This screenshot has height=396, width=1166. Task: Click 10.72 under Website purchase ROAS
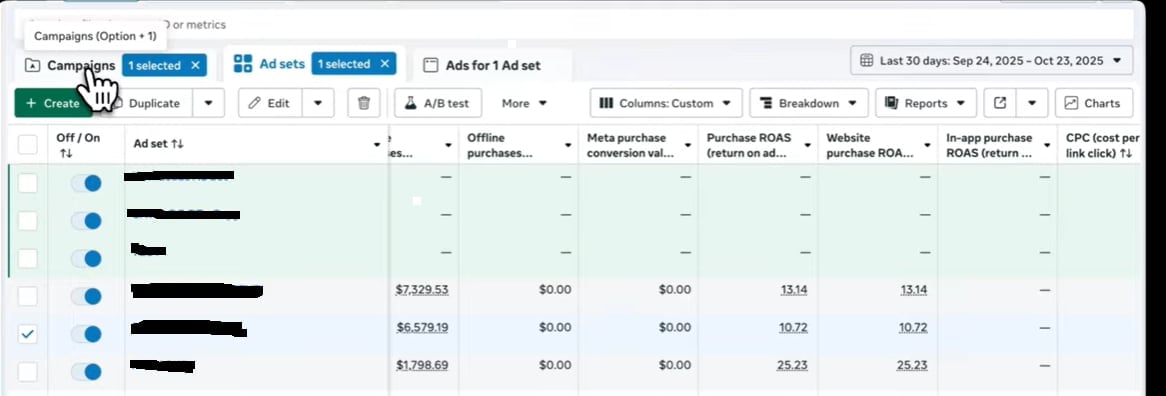pos(913,327)
